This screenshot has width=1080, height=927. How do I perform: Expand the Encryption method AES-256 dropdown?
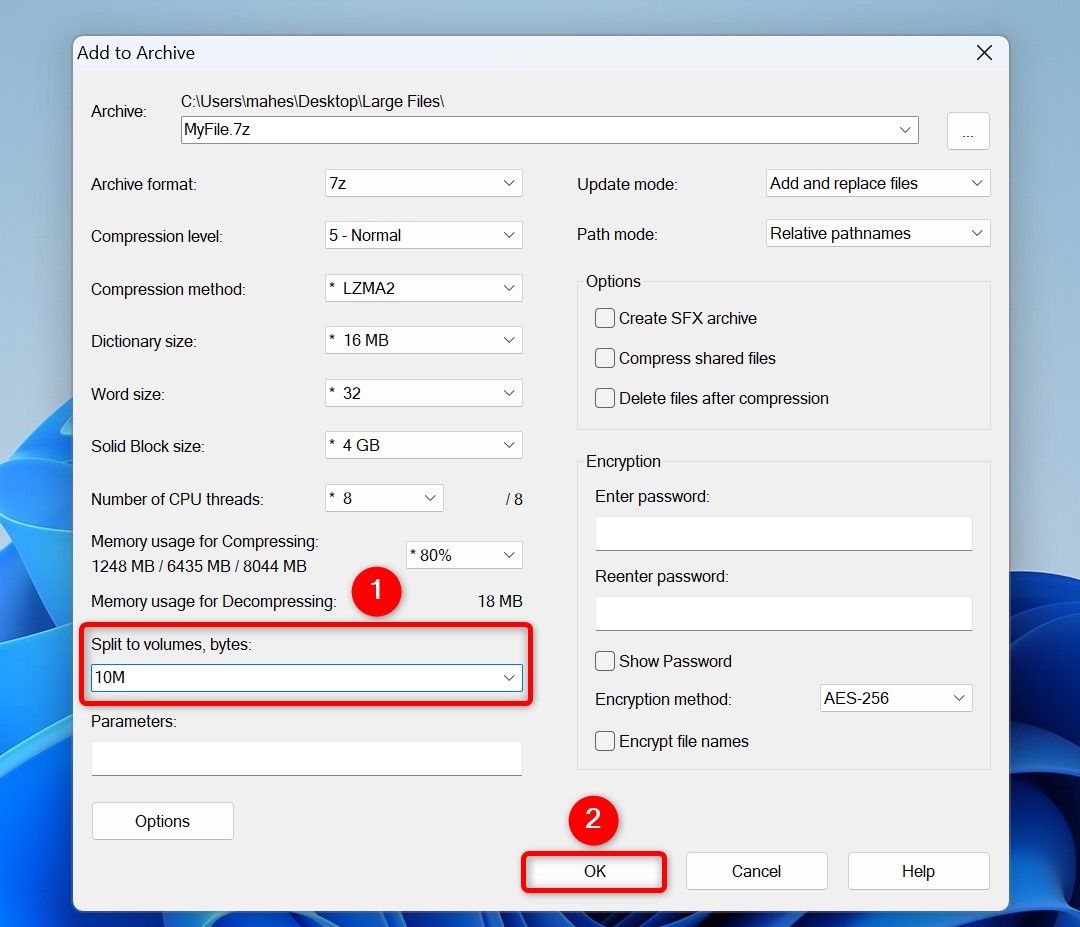pos(896,698)
